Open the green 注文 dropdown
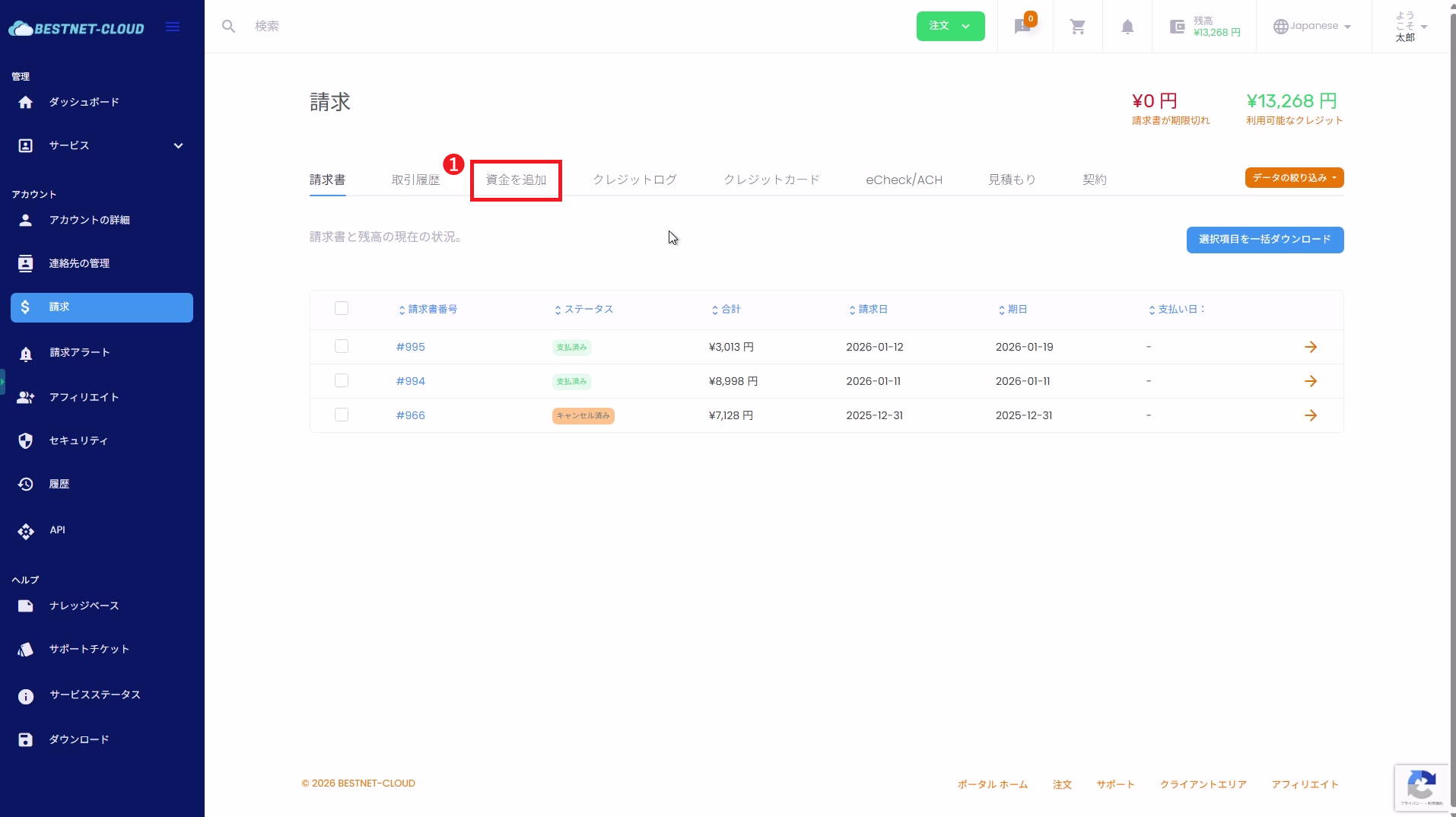Screen dimensions: 1456x817 coord(950,26)
